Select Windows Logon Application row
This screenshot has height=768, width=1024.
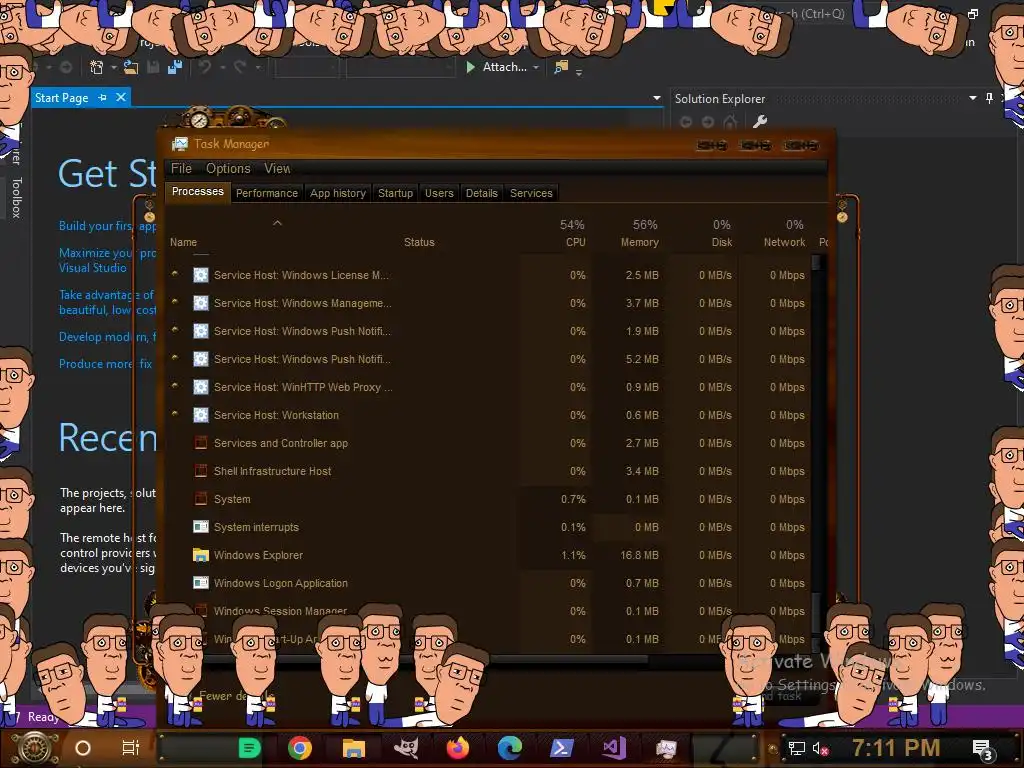point(488,583)
